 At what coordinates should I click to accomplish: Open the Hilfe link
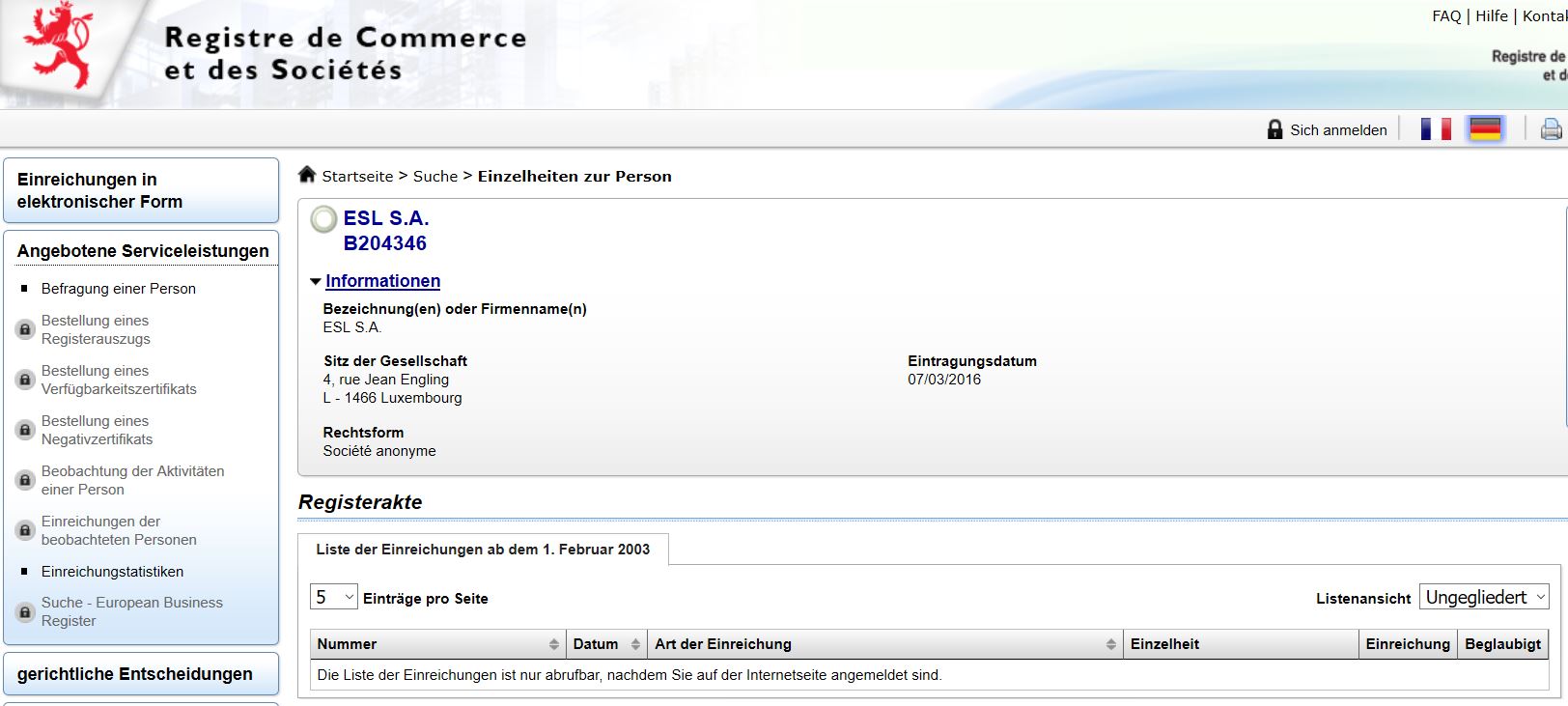pos(1492,16)
